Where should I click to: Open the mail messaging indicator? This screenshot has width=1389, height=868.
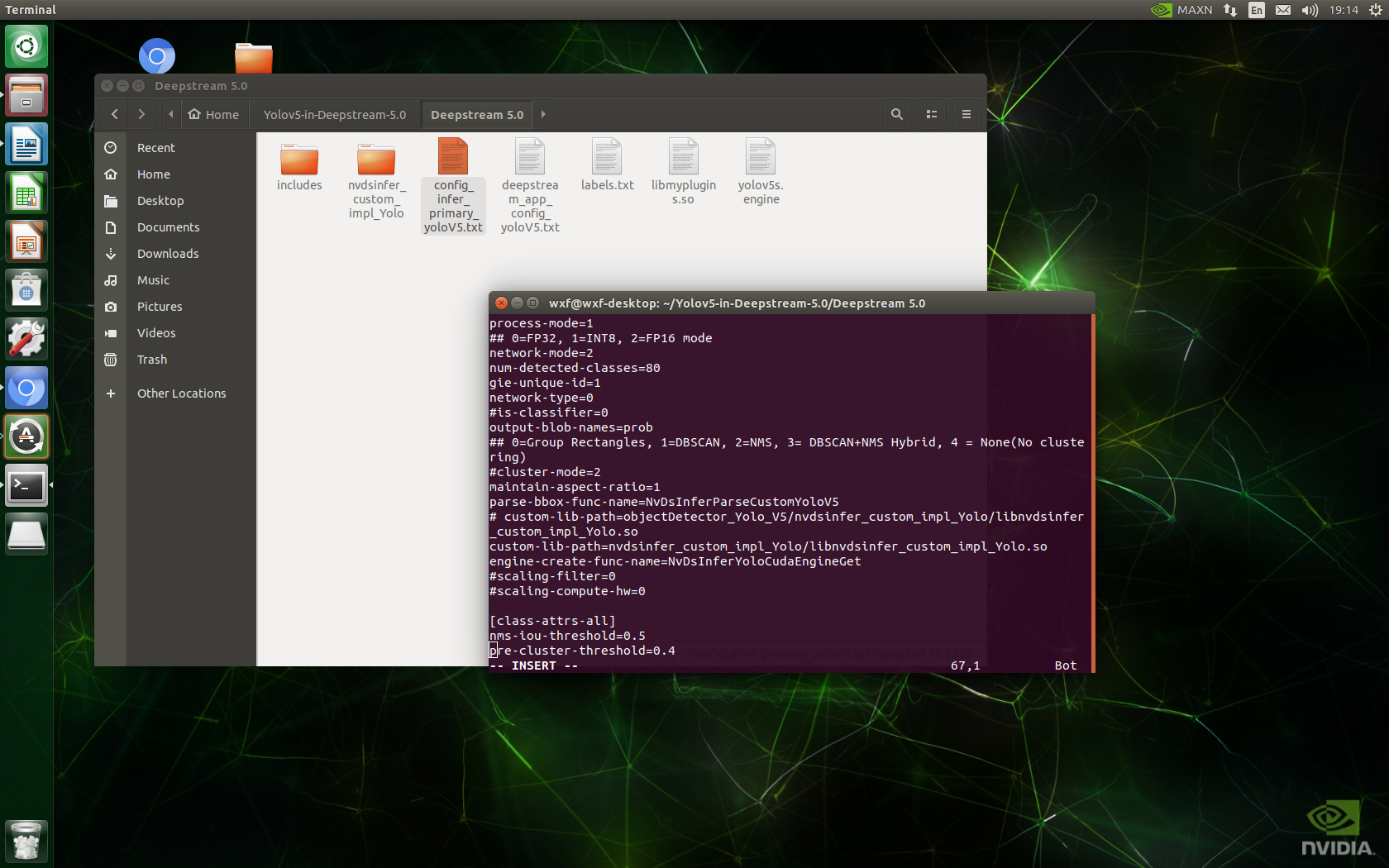pos(1283,10)
